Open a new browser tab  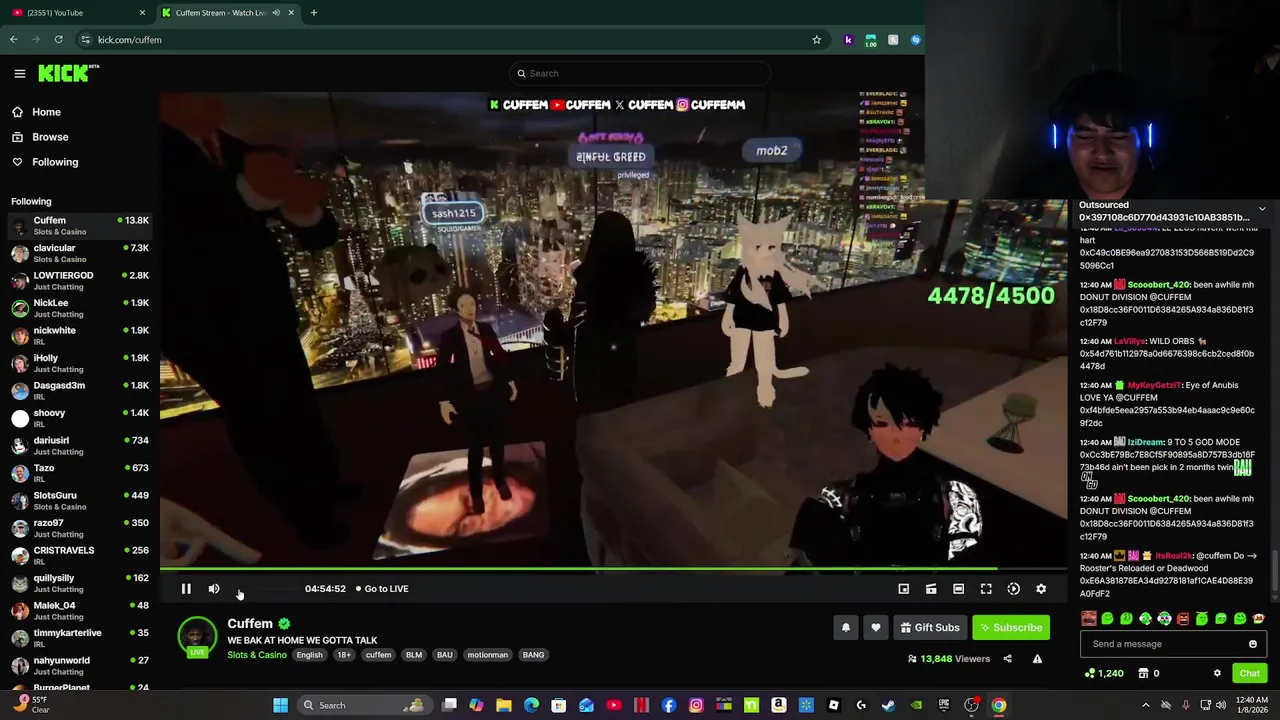point(313,13)
